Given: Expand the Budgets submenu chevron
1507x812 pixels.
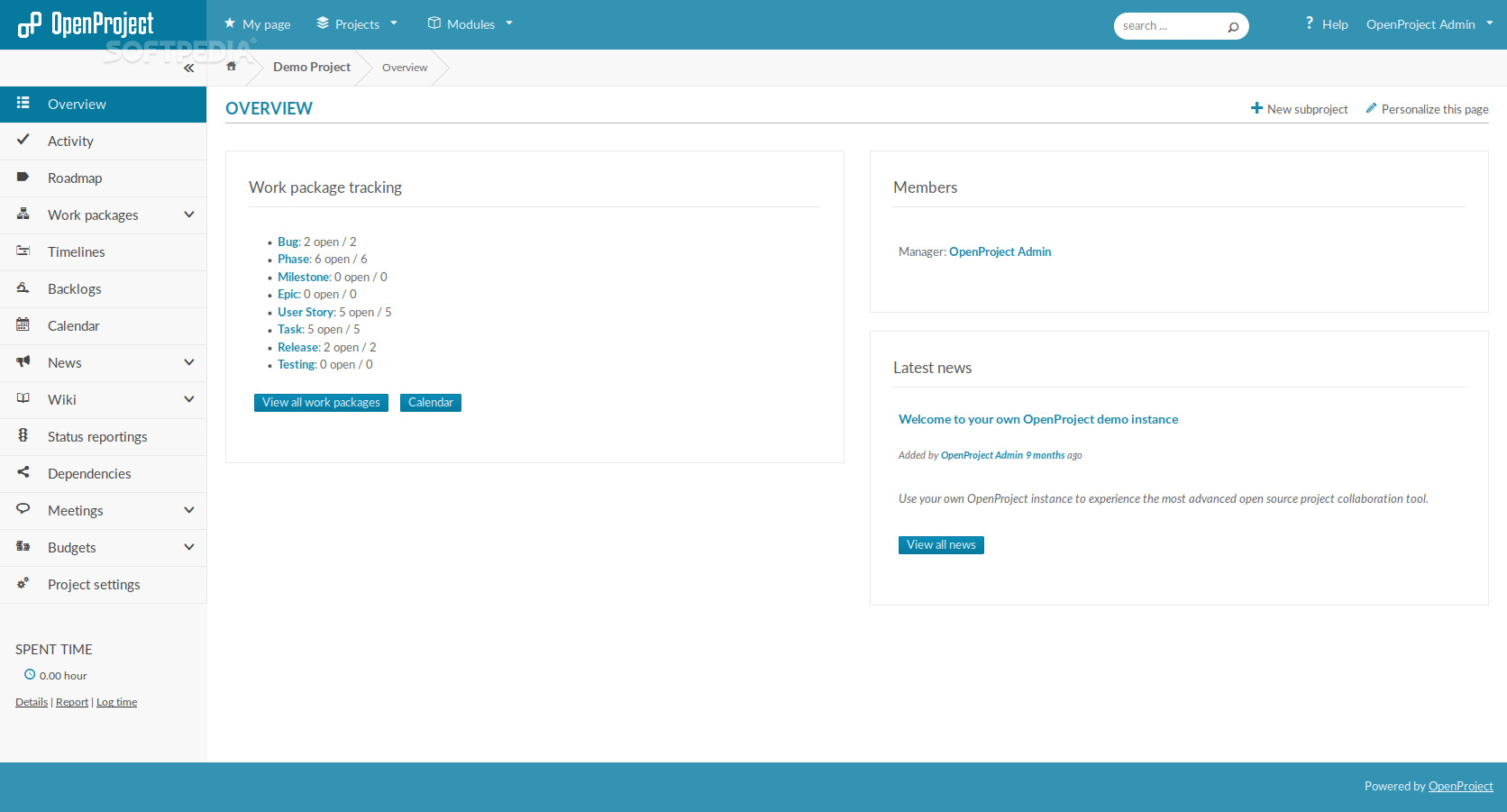Looking at the screenshot, I should click(x=189, y=547).
